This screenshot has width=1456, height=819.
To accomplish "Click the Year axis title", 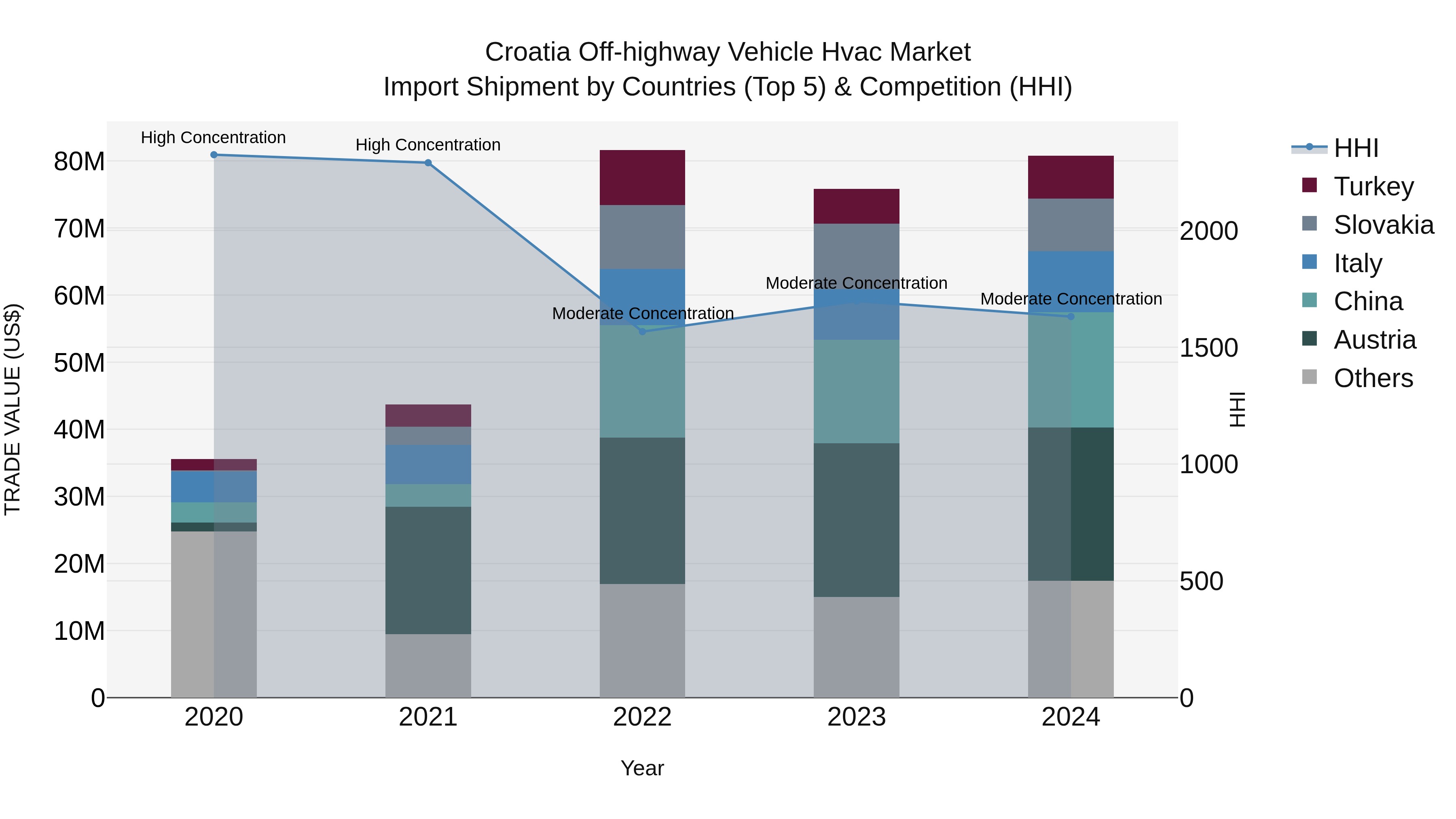I will 642,768.
